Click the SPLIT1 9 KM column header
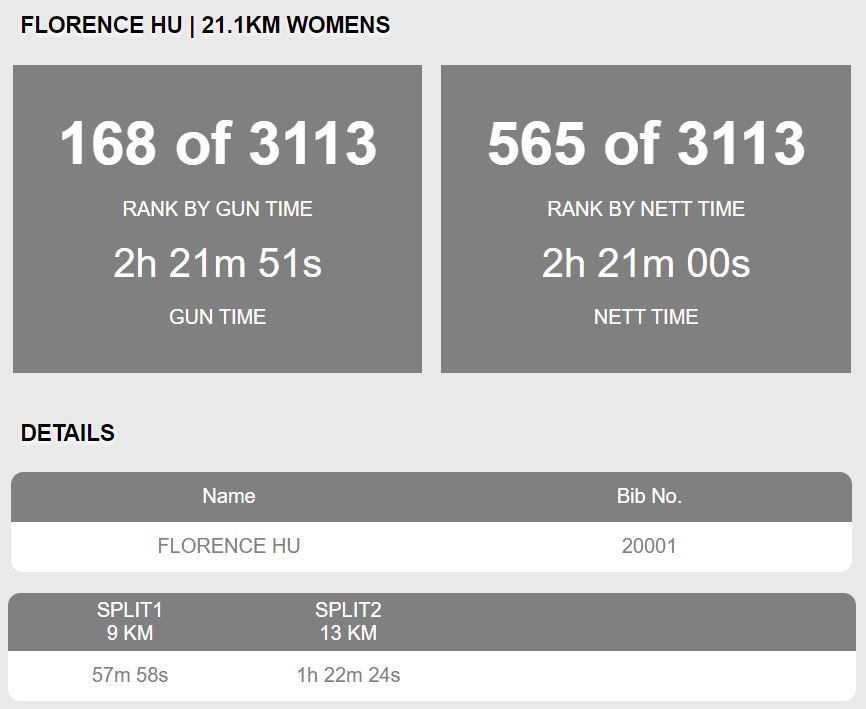Image resolution: width=866 pixels, height=709 pixels. tap(130, 621)
